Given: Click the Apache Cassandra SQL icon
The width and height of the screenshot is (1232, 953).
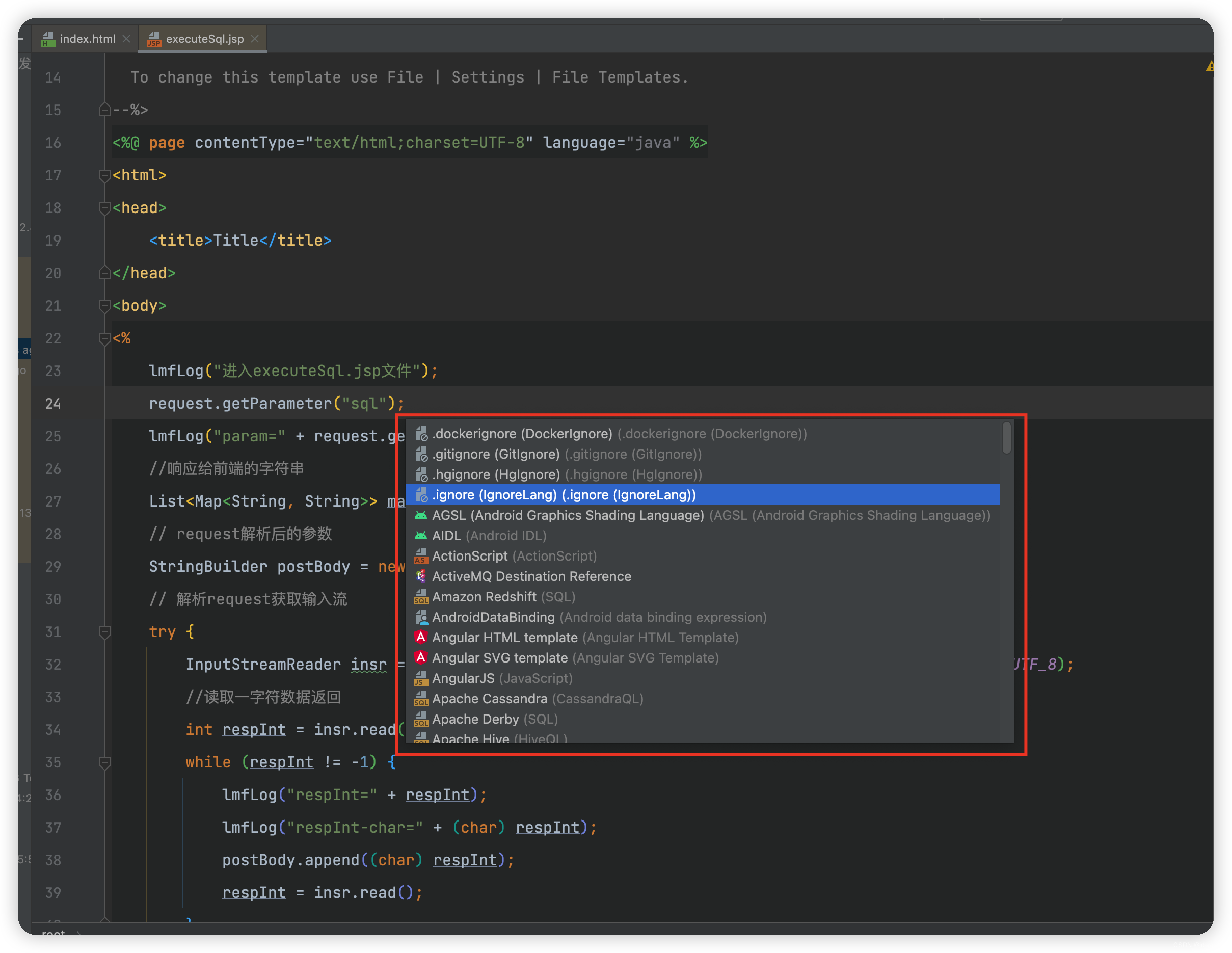Looking at the screenshot, I should tap(421, 698).
